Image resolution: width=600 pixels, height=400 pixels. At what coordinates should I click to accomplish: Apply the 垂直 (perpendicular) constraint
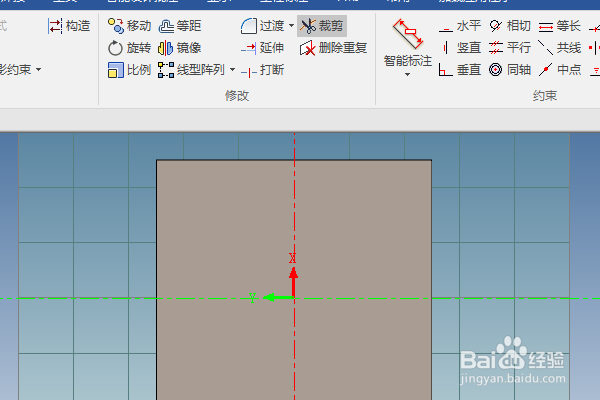(460, 70)
